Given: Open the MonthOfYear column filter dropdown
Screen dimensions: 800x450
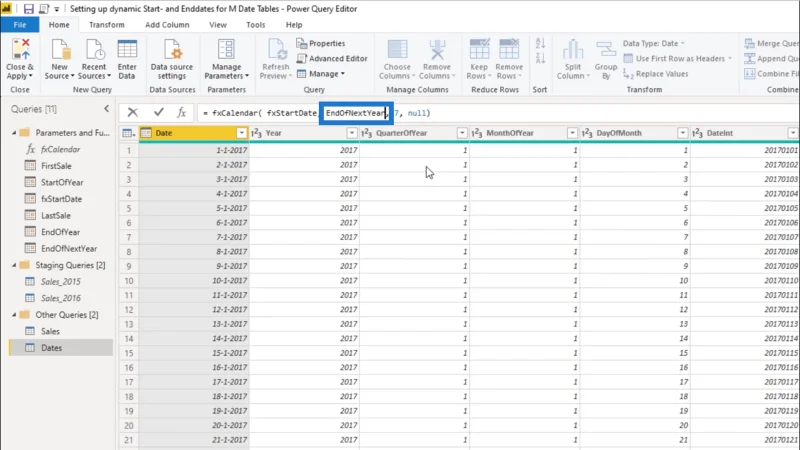Looking at the screenshot, I should tap(572, 133).
